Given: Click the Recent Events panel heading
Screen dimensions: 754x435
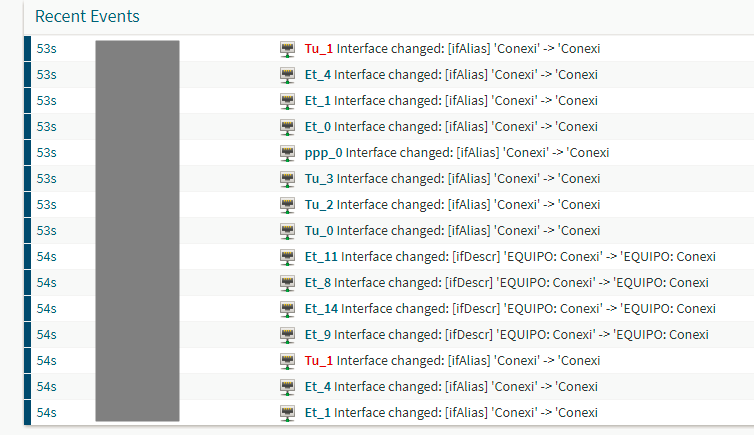Looking at the screenshot, I should tap(87, 16).
